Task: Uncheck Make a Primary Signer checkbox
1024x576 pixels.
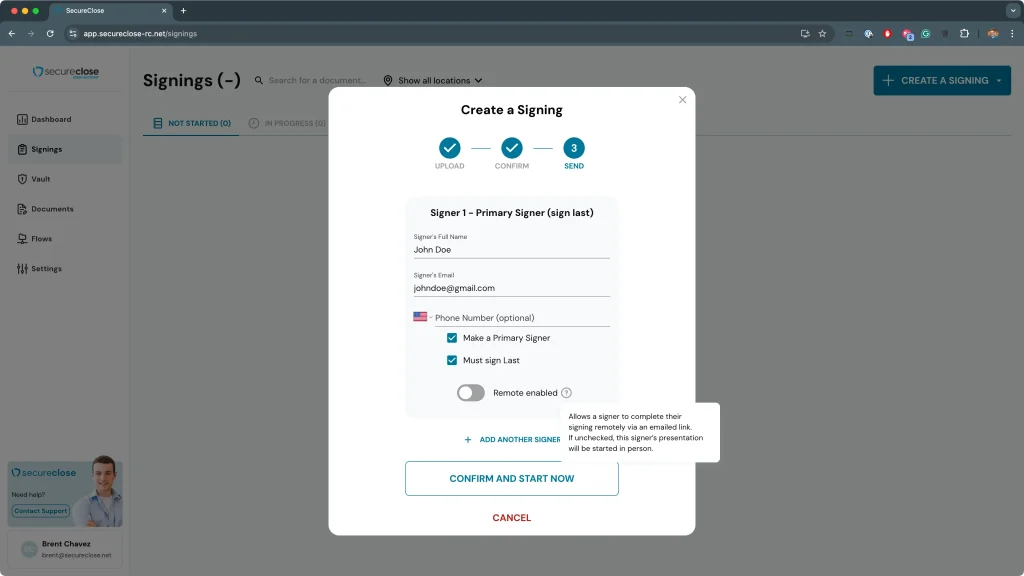Action: coord(452,338)
